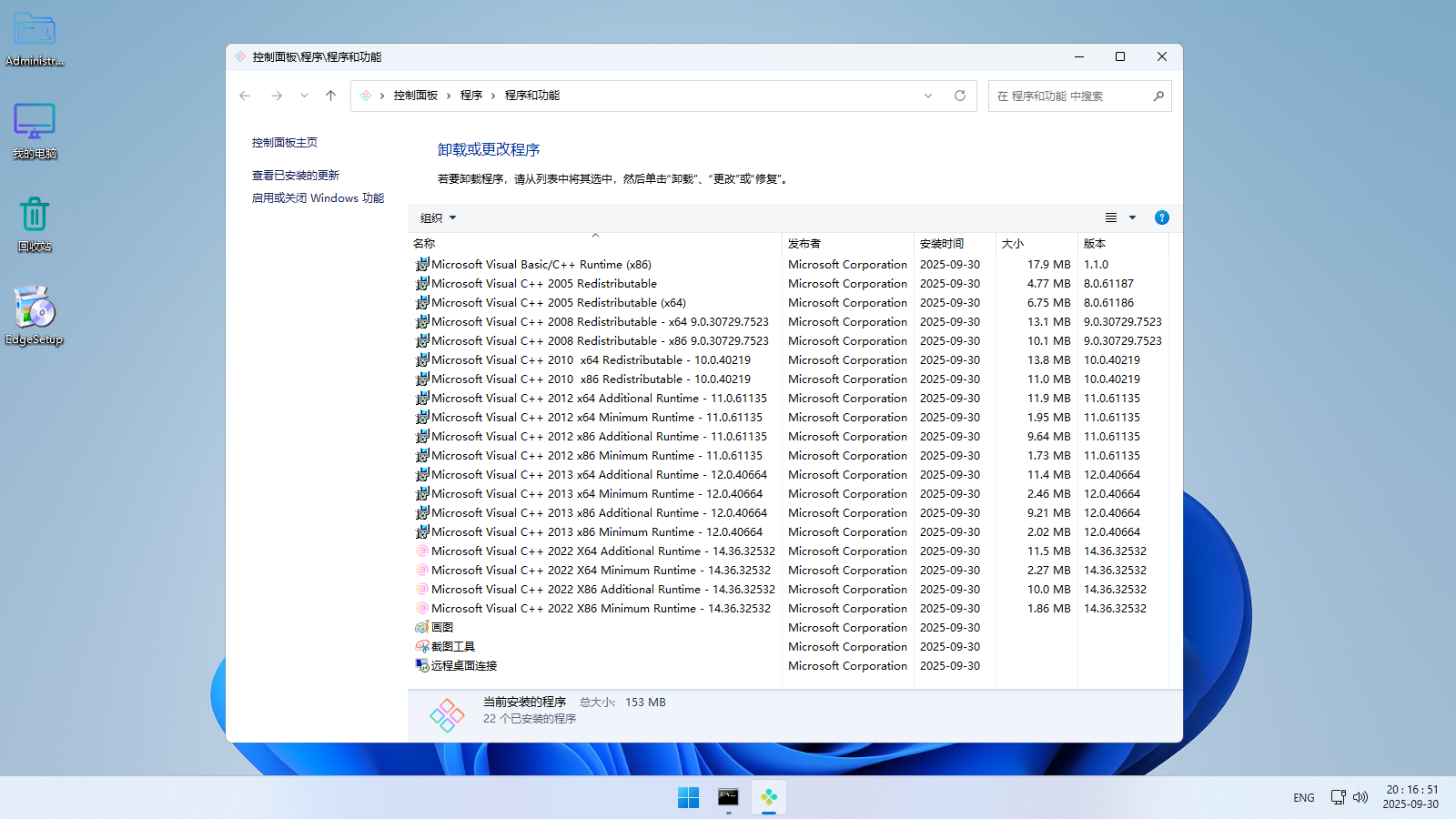Click the 截图工具 program icon
Viewport: 1456px width, 819px height.
pyautogui.click(x=422, y=647)
